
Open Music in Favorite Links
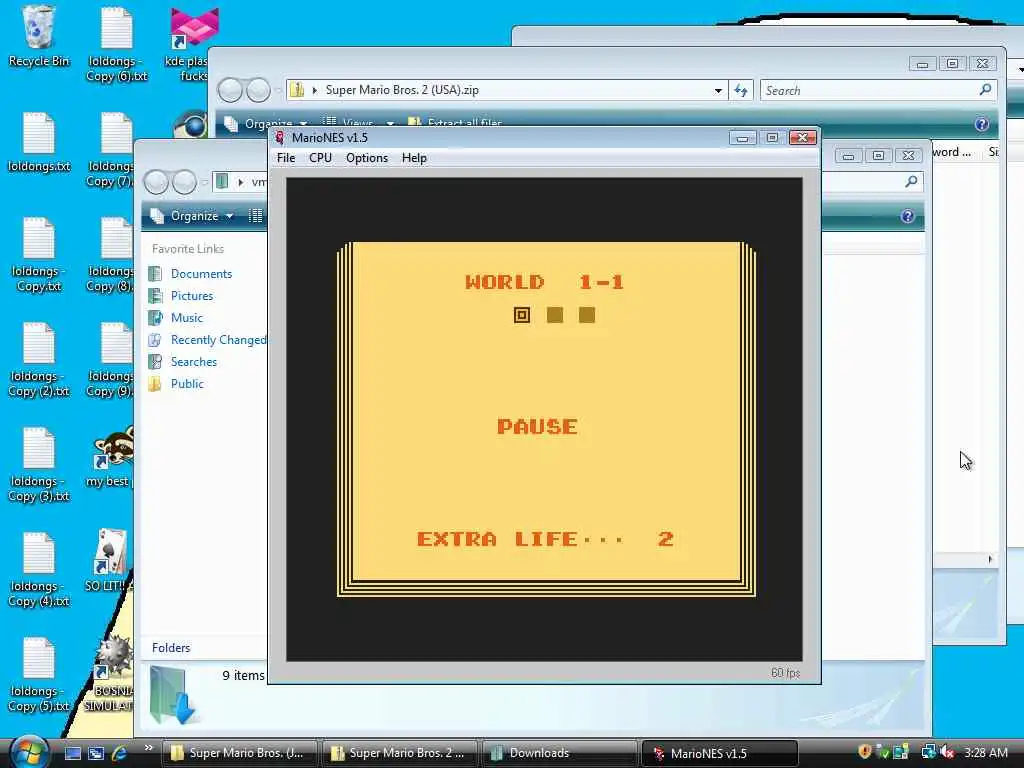[186, 318]
